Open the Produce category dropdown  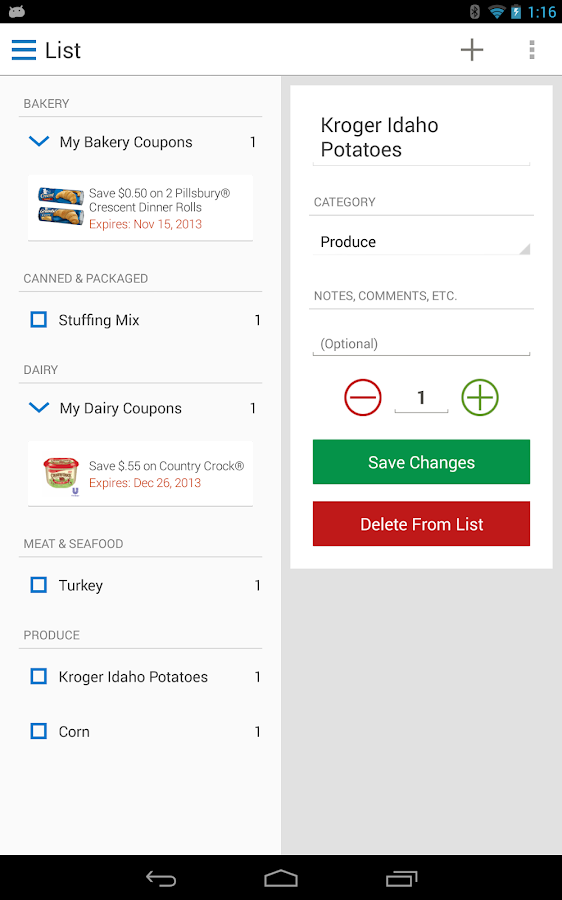click(421, 242)
